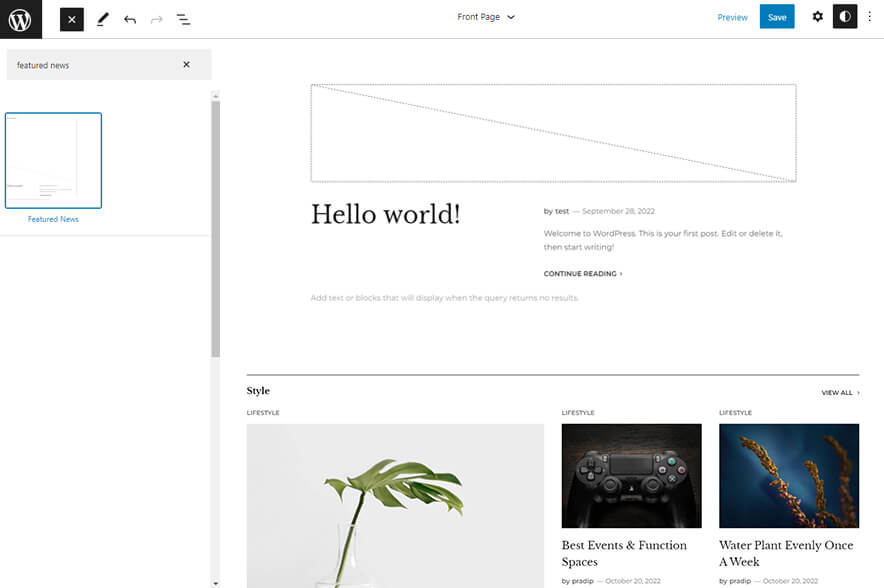Open the List View icon
Viewport: 884px width, 588px height.
click(183, 19)
